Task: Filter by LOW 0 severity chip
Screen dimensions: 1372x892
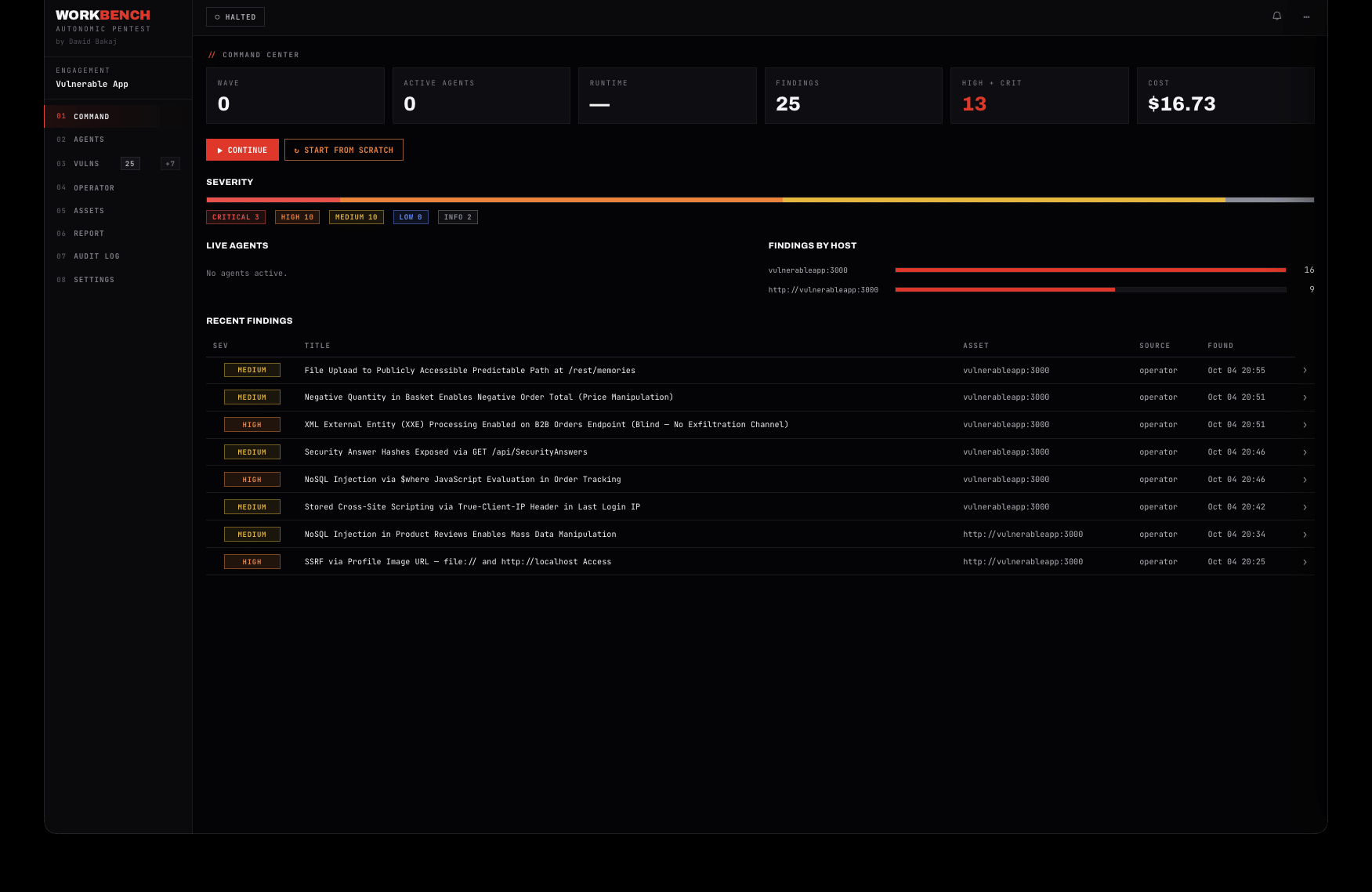Action: (411, 217)
